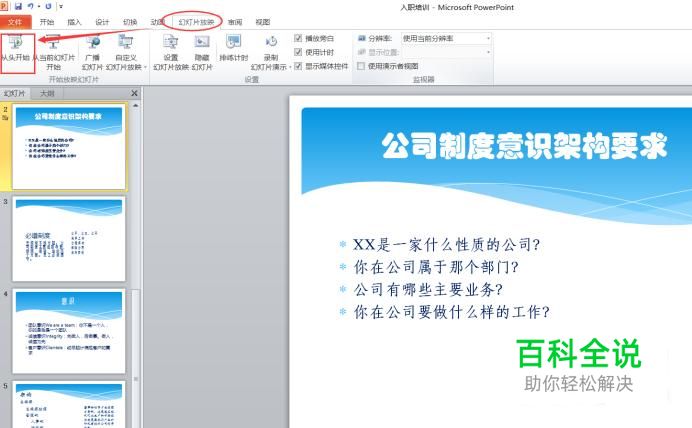The width and height of the screenshot is (692, 428).
Task: Toggle the 使用计时 checkbox
Action: coord(298,52)
